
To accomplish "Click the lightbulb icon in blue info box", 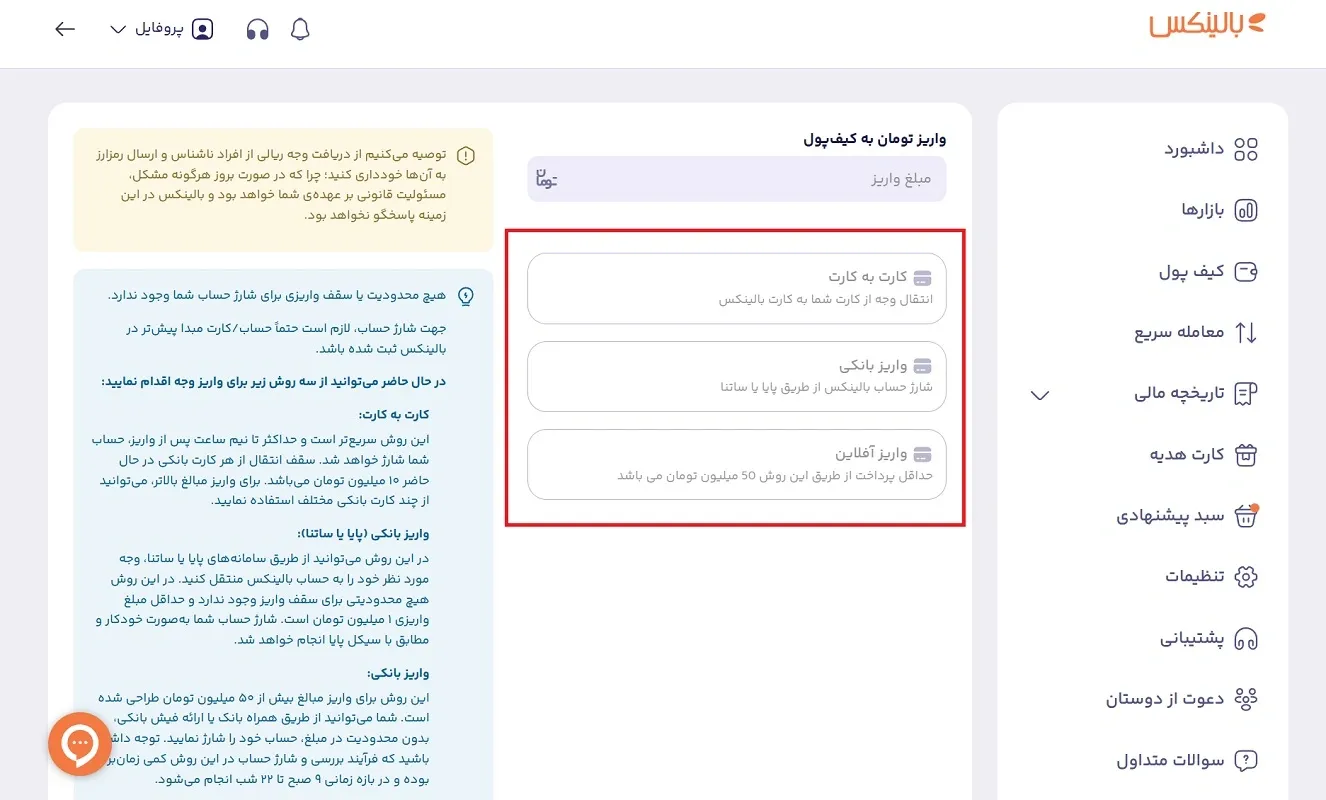I will (465, 296).
